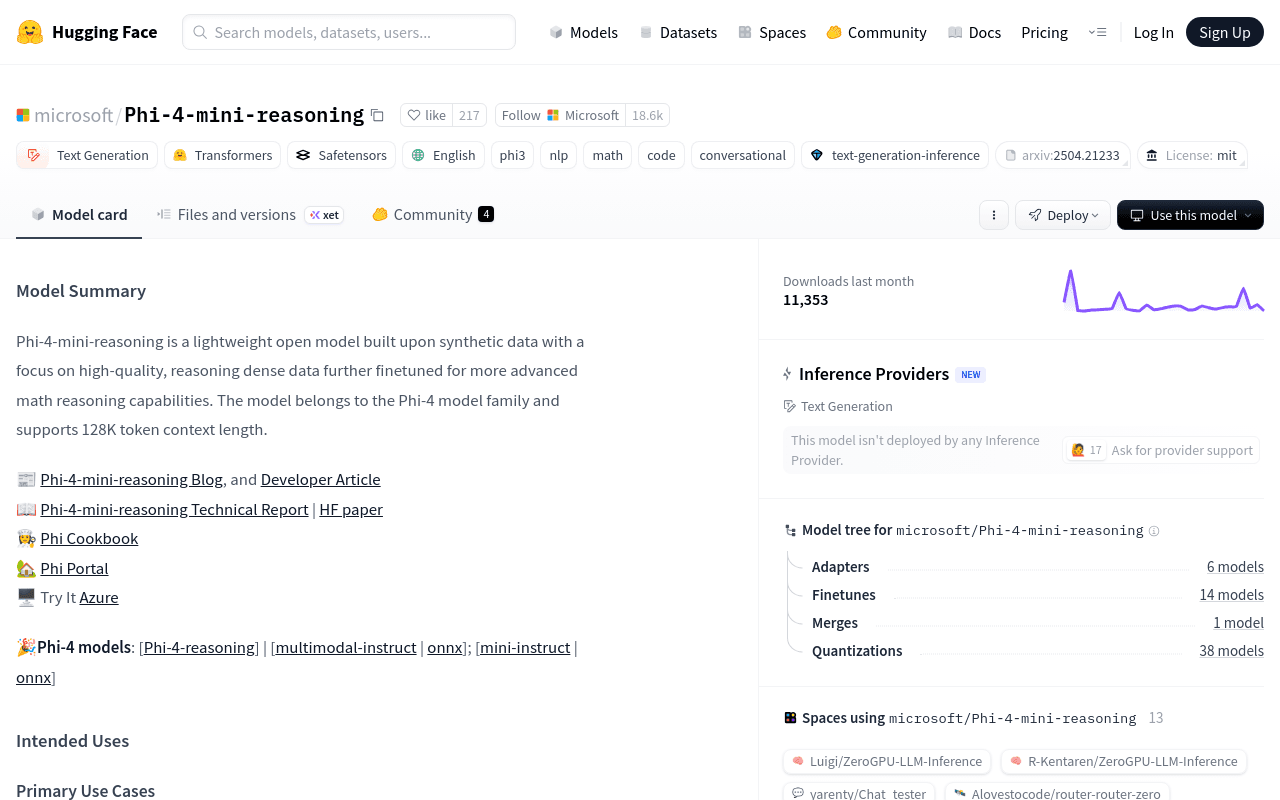1280x800 pixels.
Task: Select the Safetensors tag
Action: point(341,155)
